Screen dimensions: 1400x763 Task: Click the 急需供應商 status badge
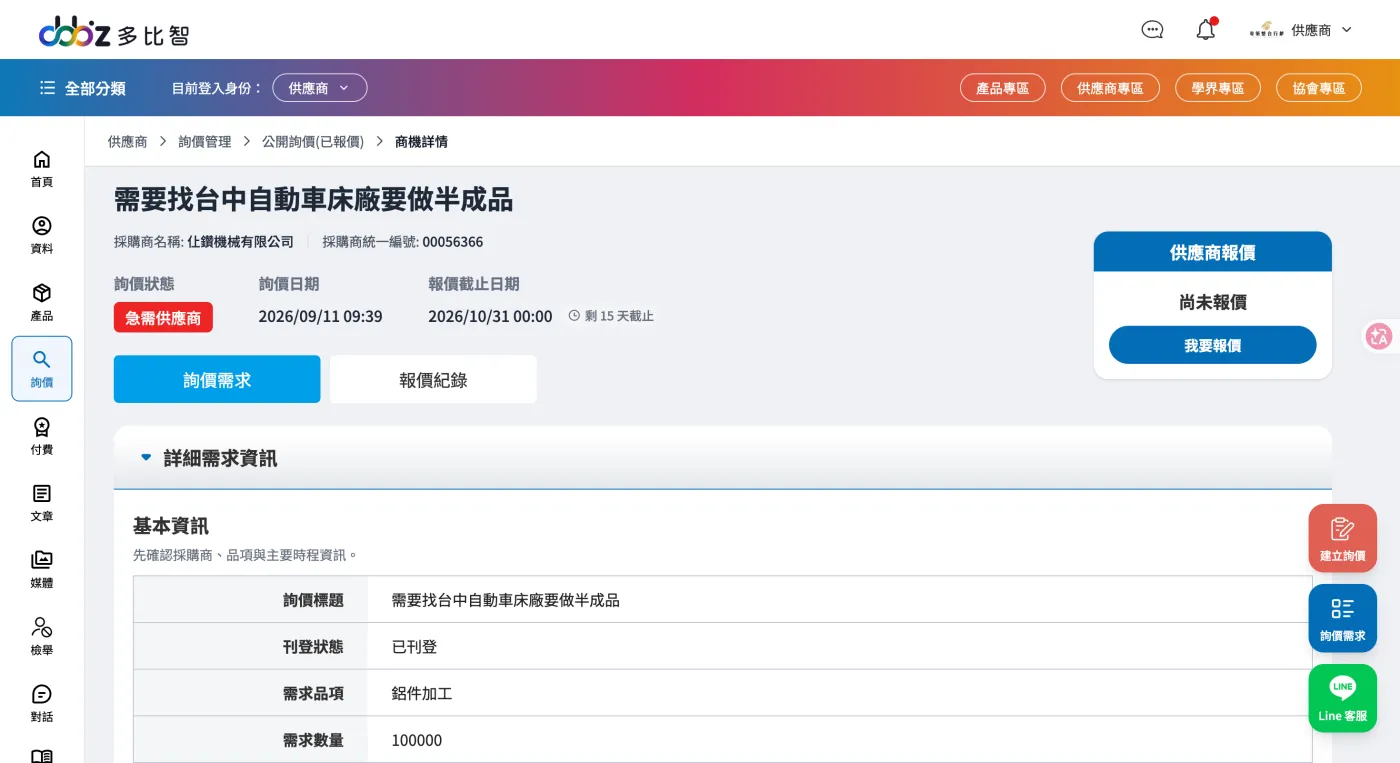point(163,317)
